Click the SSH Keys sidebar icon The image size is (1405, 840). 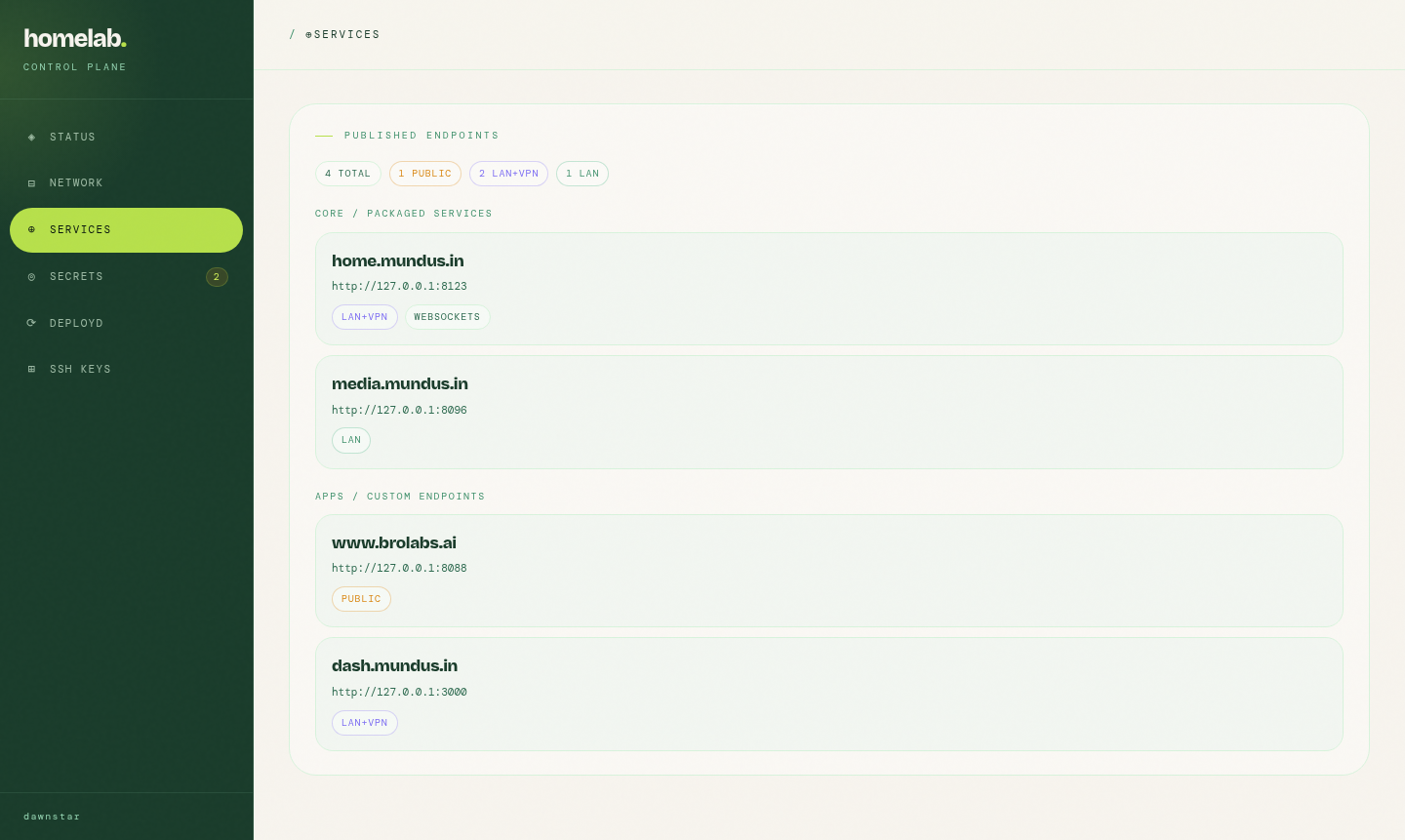point(31,370)
